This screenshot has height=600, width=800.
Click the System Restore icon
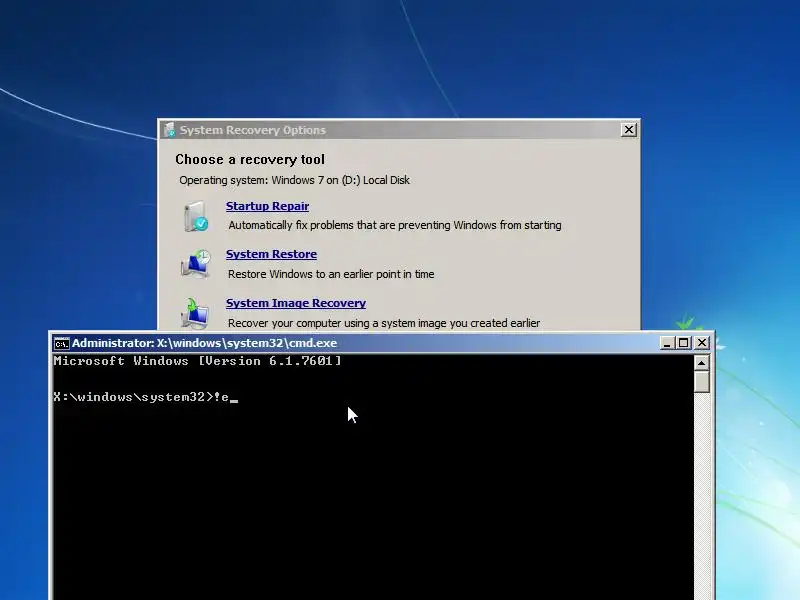196,264
